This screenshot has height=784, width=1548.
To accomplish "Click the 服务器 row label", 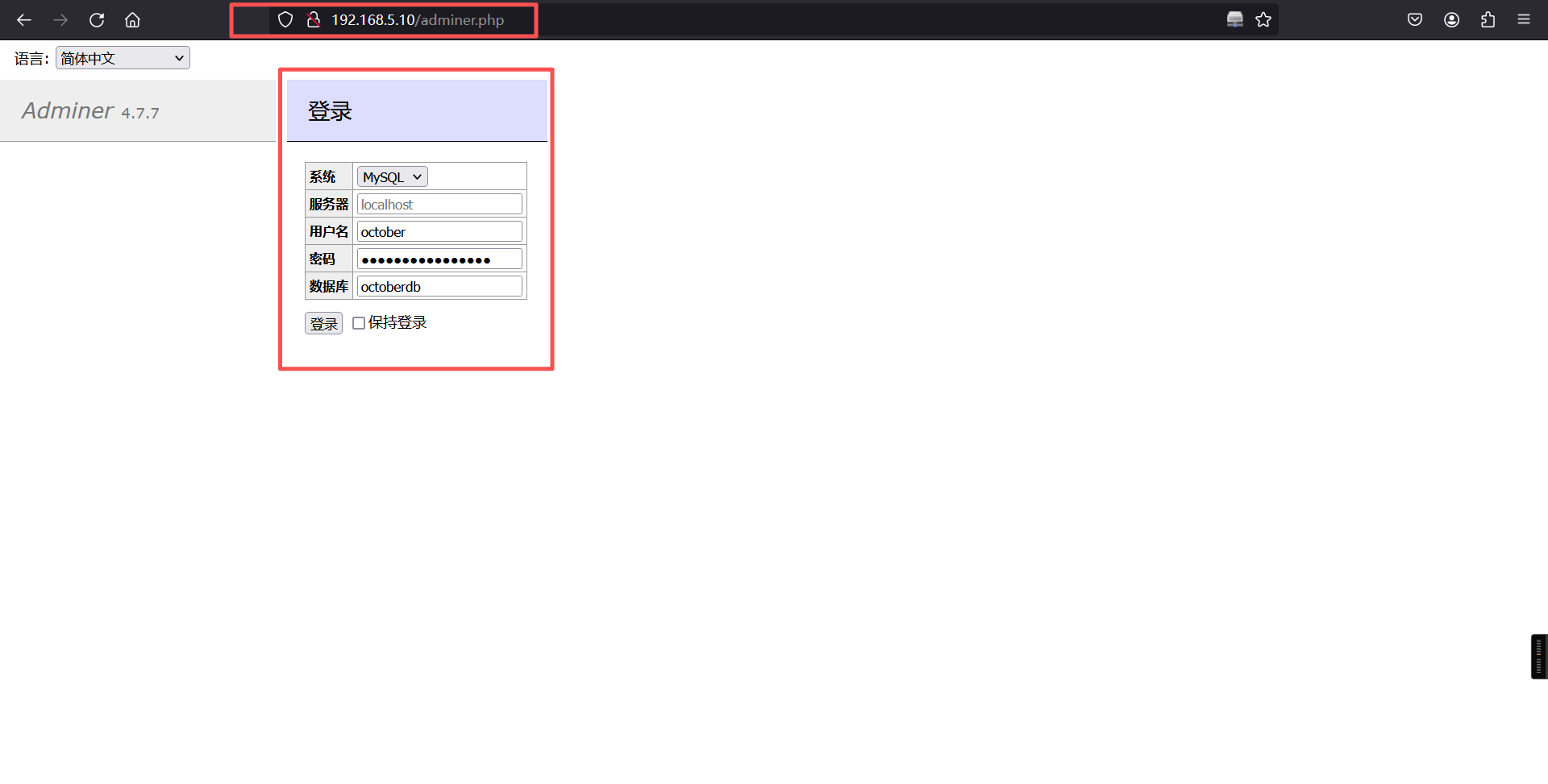I will (x=329, y=204).
